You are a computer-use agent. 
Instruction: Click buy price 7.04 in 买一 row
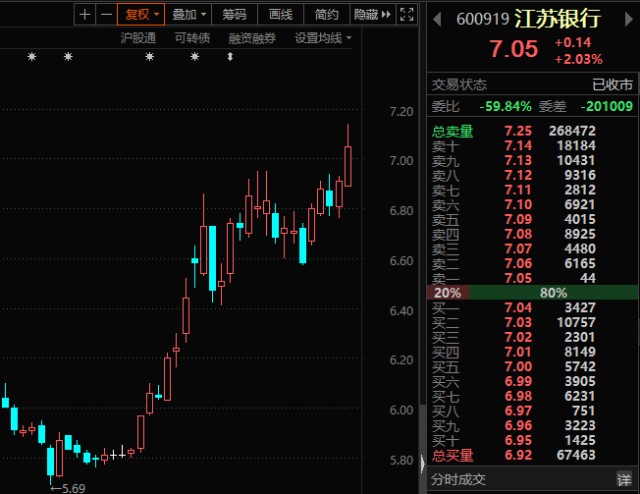518,307
